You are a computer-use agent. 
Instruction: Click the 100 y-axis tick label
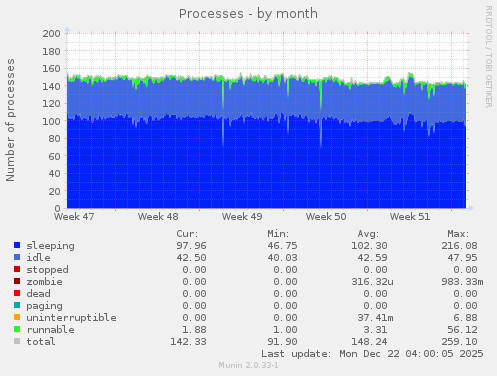click(x=51, y=121)
